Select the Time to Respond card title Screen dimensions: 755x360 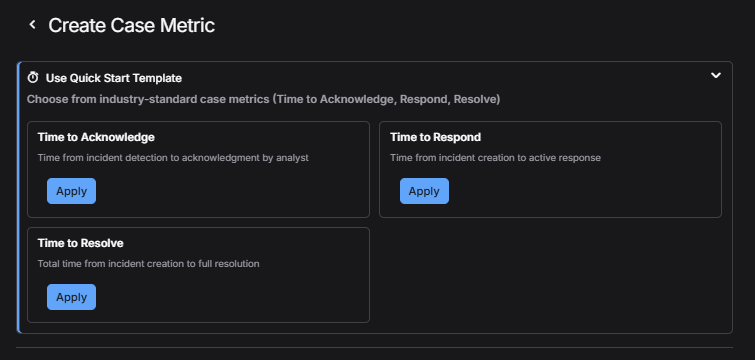436,137
